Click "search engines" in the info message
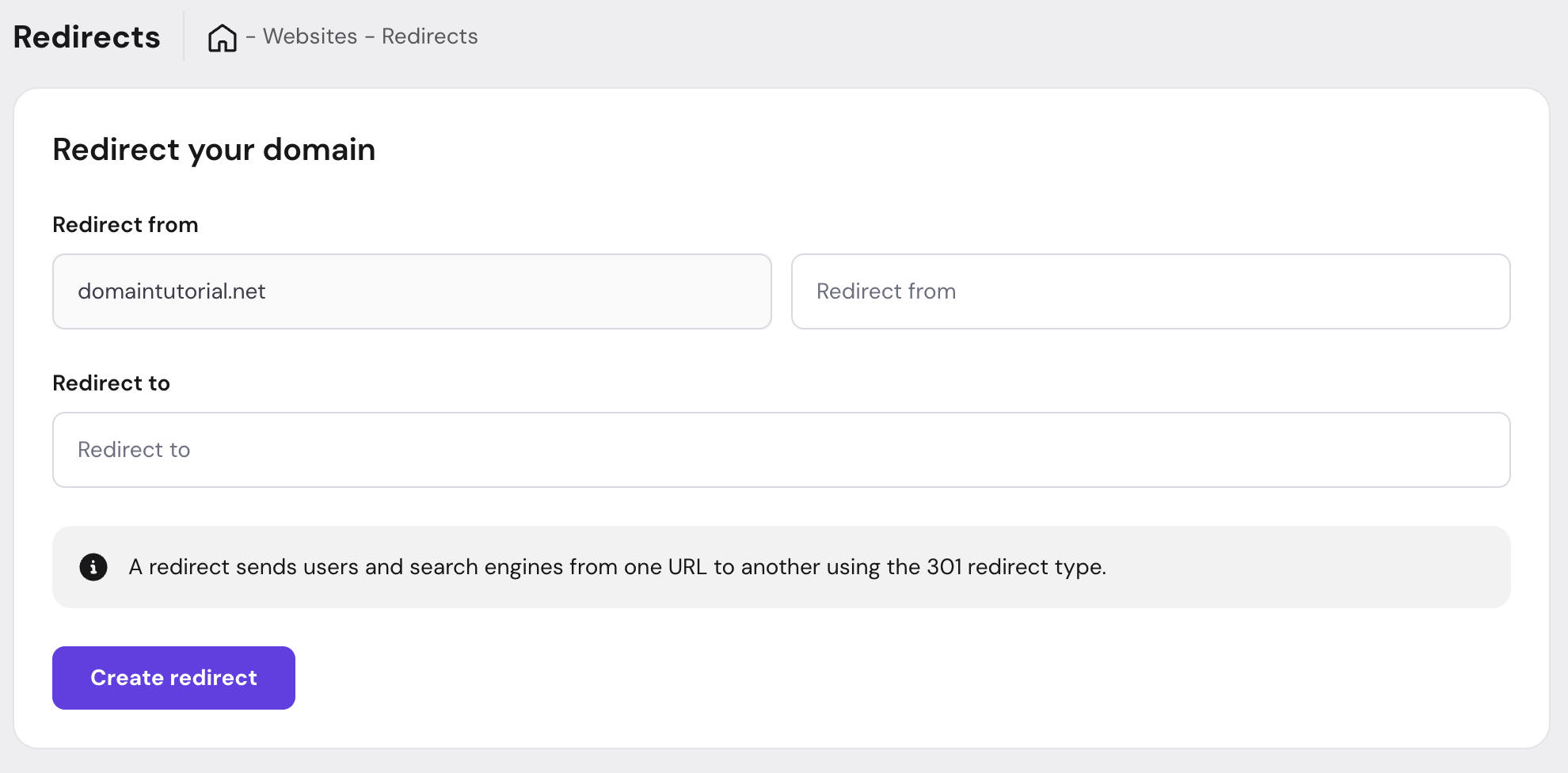Screen dimensions: 1568x773 click(x=485, y=567)
